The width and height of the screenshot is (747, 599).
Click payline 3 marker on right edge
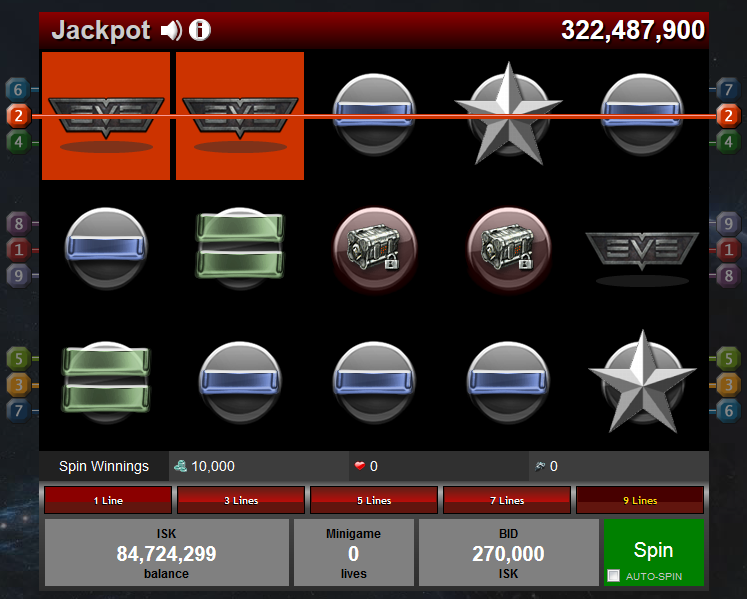(x=728, y=385)
